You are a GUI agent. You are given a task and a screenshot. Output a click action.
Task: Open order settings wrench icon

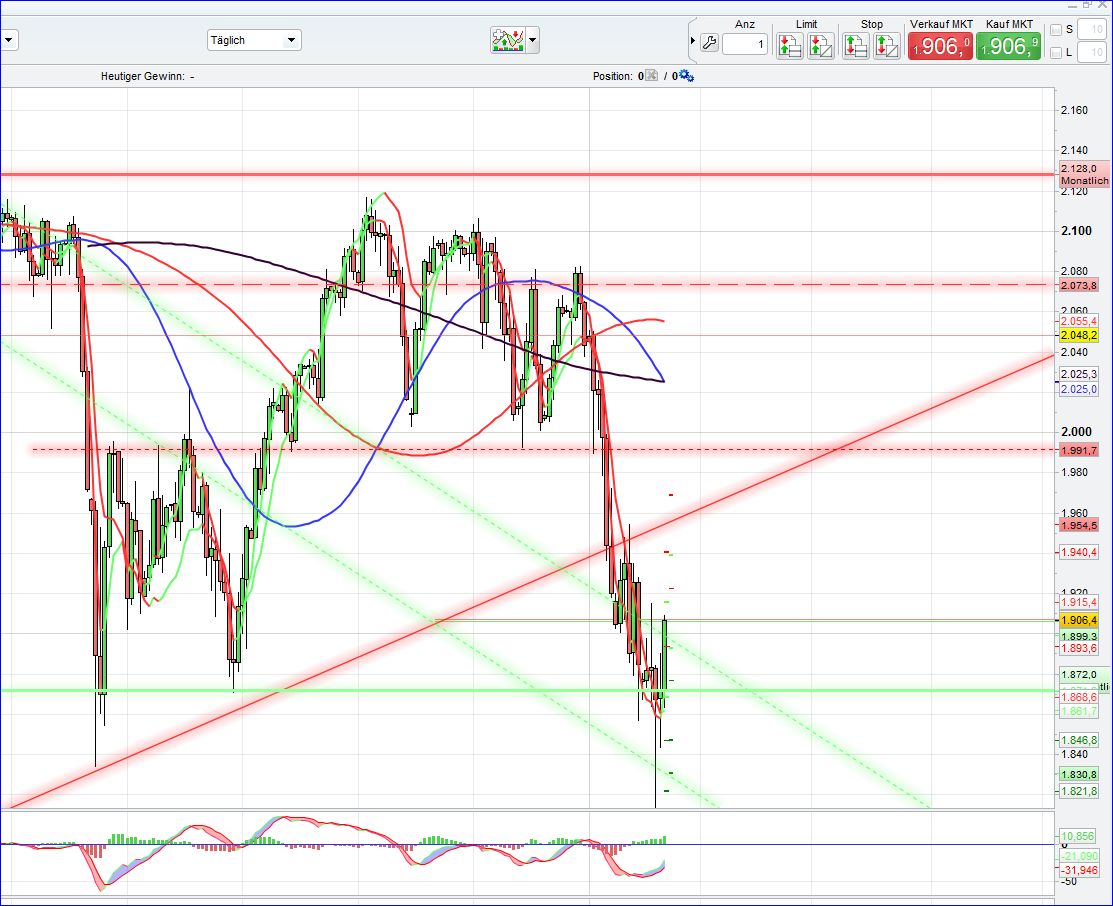(x=709, y=43)
